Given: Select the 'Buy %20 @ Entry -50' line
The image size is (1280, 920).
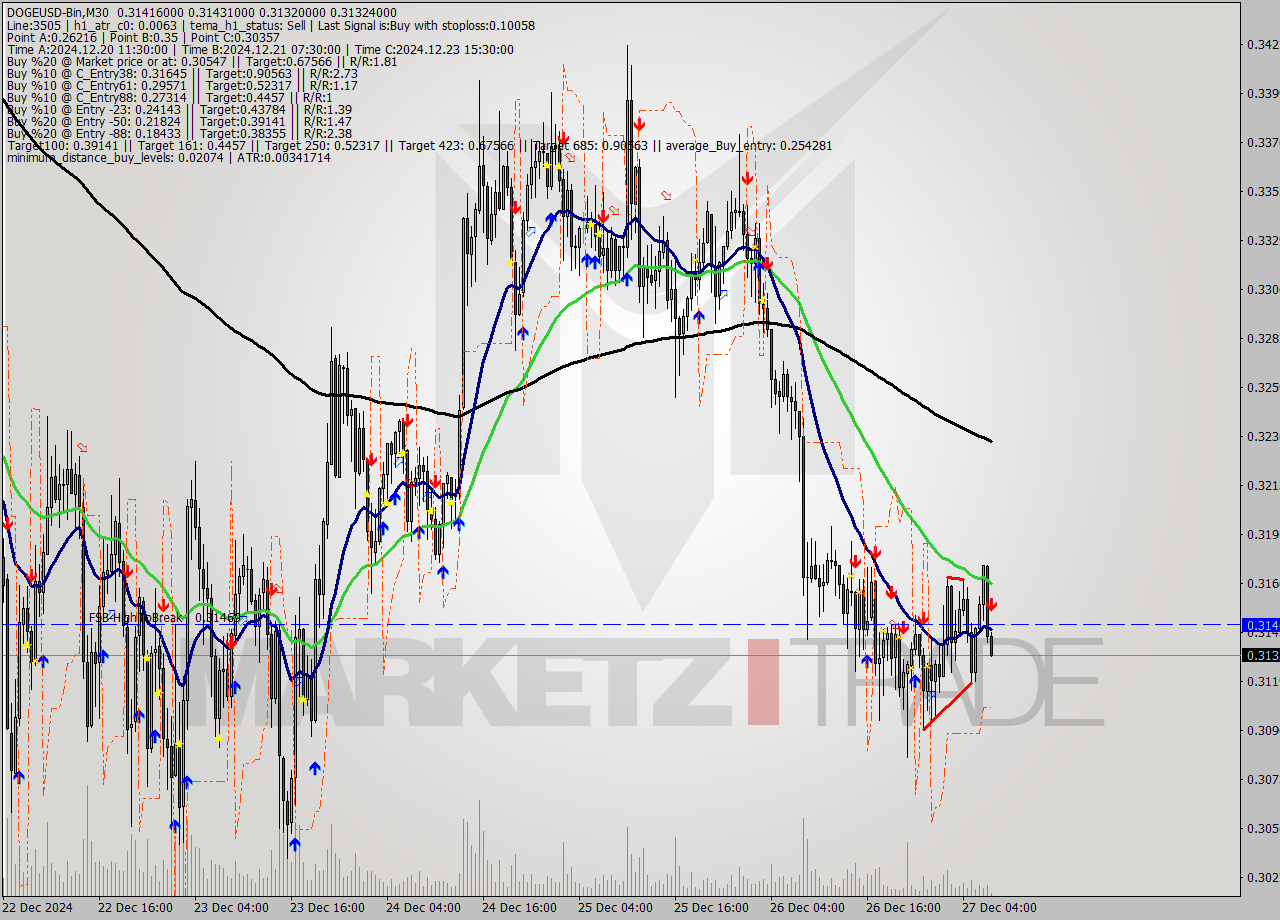Looking at the screenshot, I should pyautogui.click(x=179, y=121).
